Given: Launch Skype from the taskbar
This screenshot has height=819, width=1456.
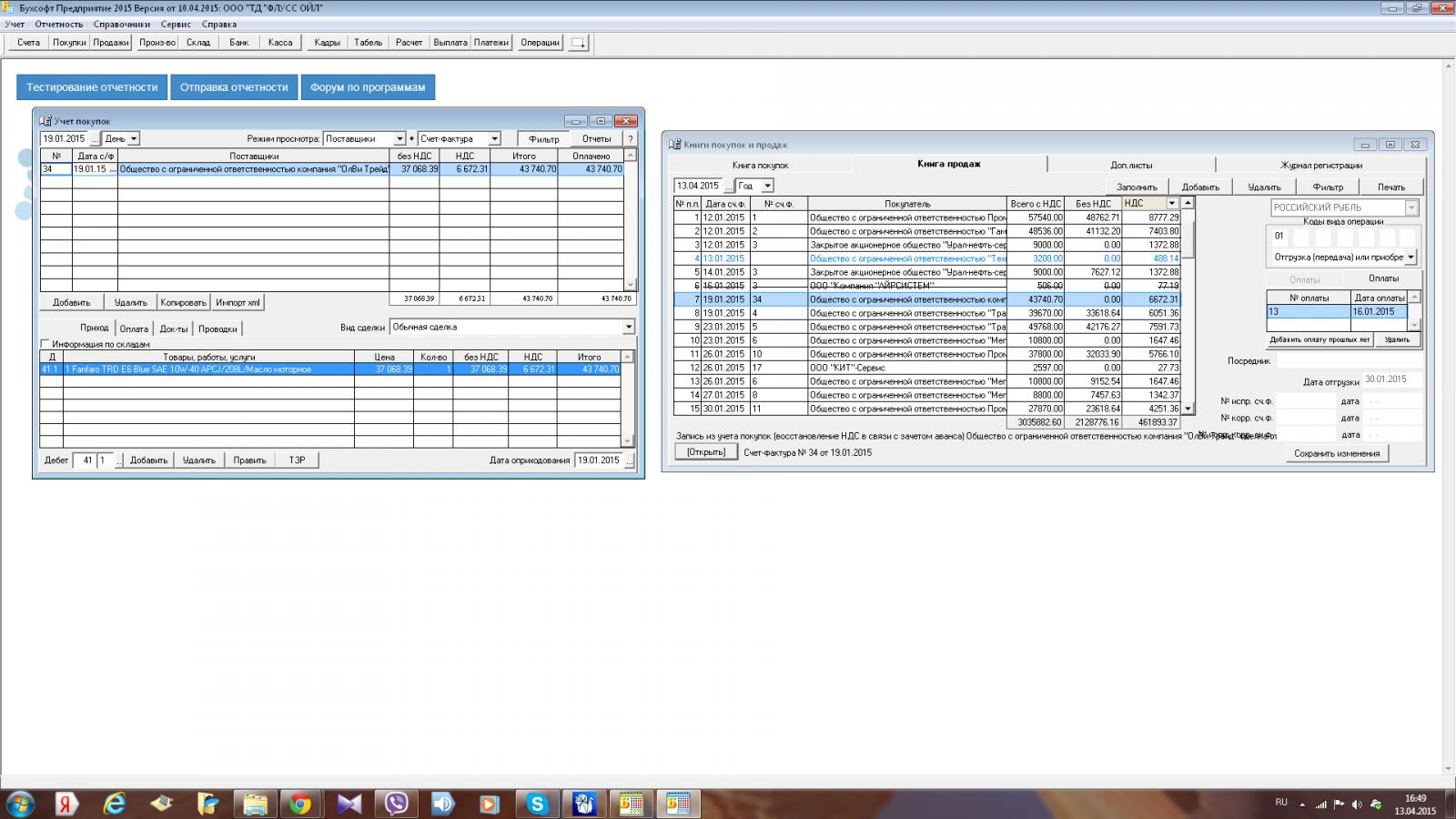Looking at the screenshot, I should 537,804.
